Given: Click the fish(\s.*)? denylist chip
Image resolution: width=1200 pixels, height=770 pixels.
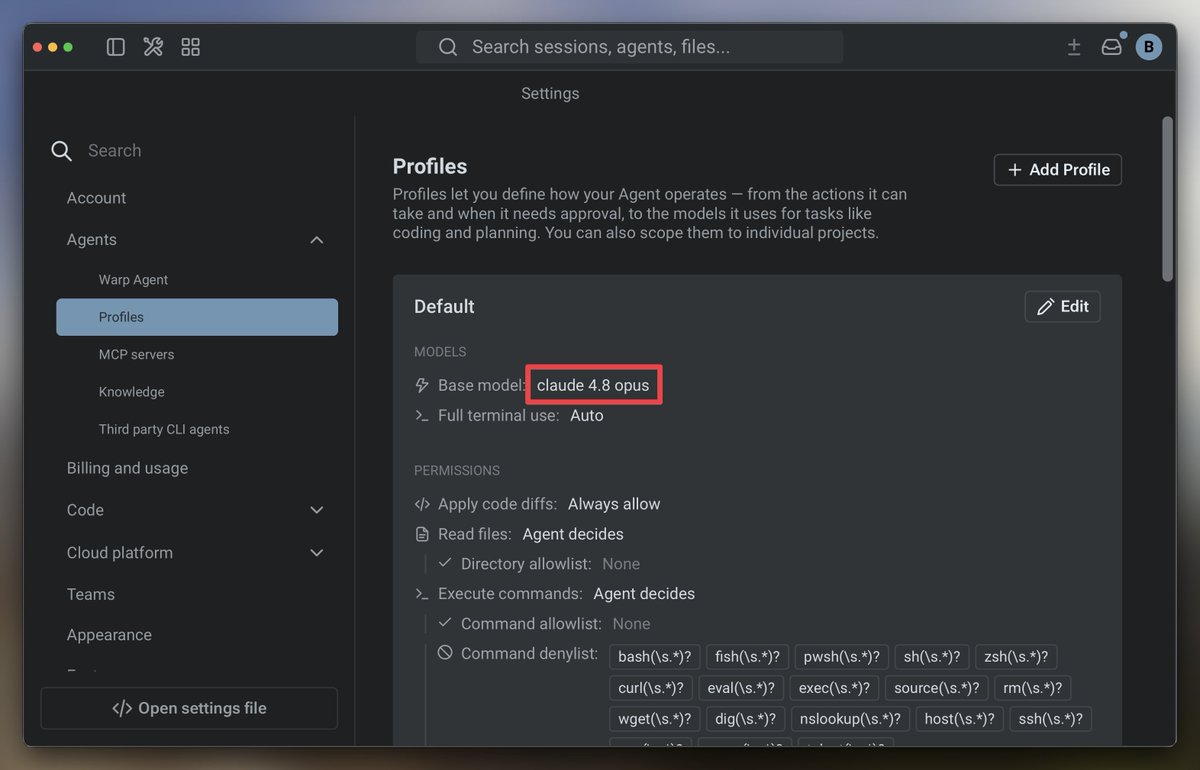Looking at the screenshot, I should (x=748, y=657).
